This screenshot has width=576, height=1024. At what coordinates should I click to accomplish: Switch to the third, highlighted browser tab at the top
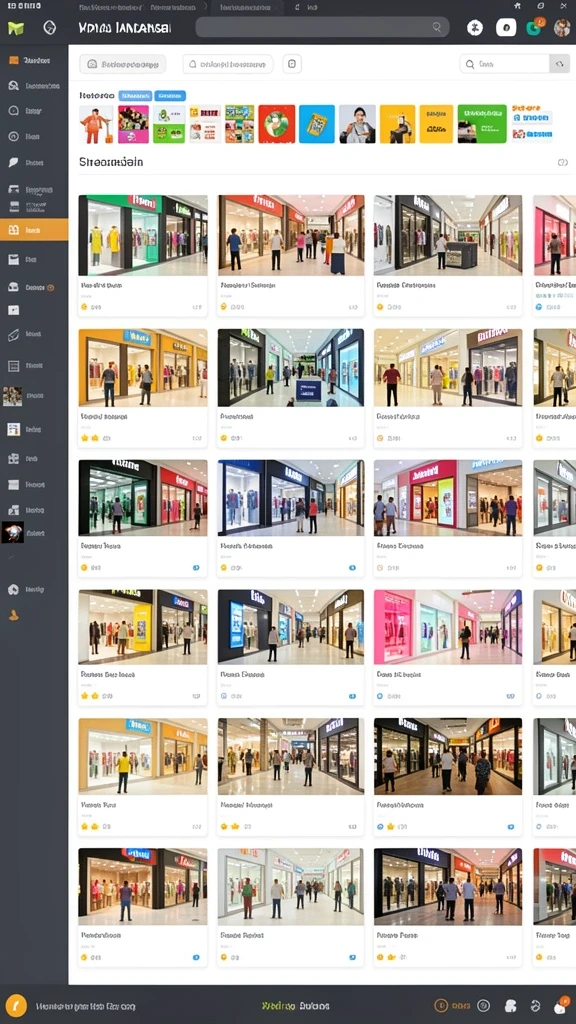pos(247,8)
